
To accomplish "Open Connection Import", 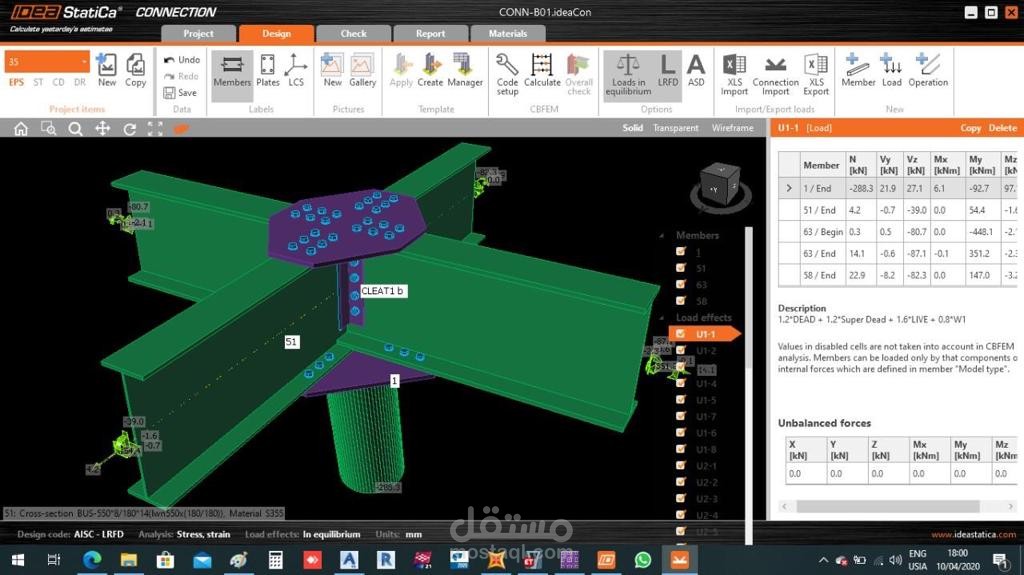I will pyautogui.click(x=775, y=74).
